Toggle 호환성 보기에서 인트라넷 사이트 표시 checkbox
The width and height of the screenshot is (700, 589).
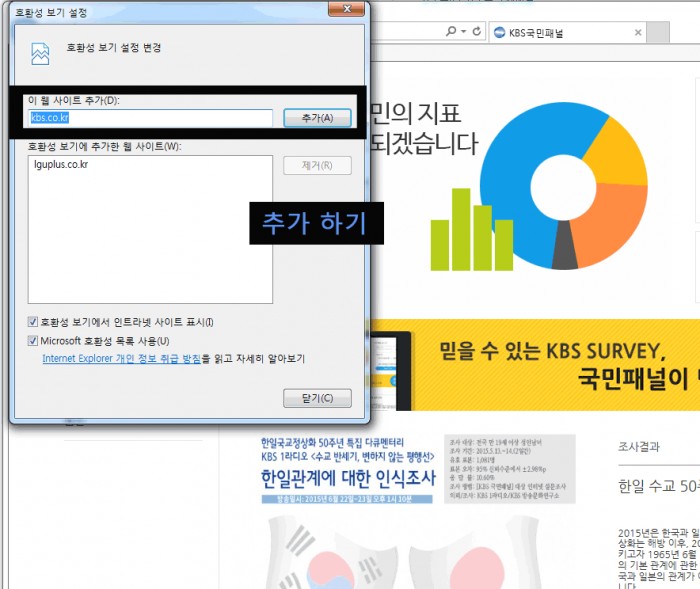pos(34,322)
